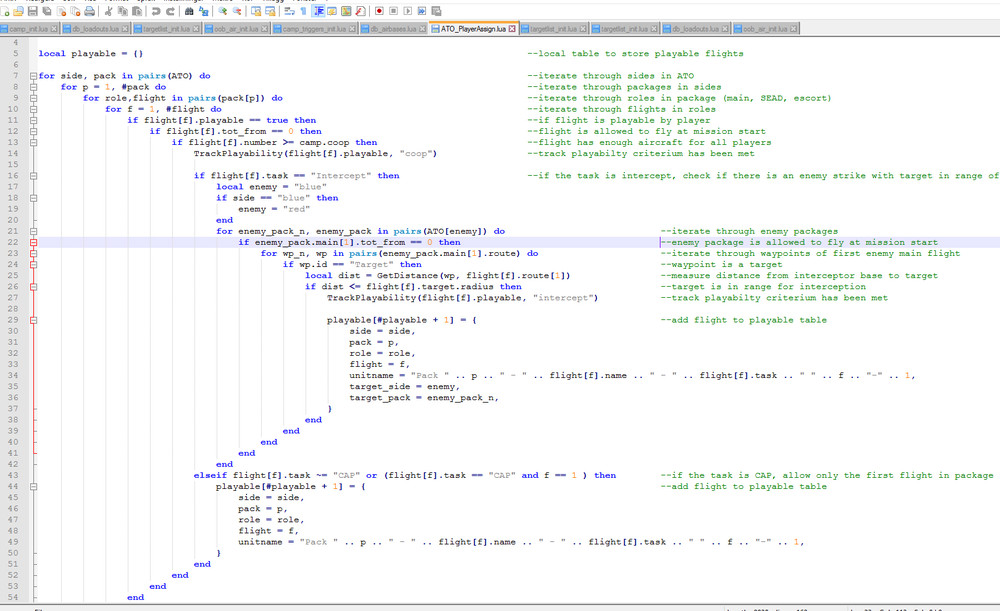1000x611 pixels.
Task: Click the Redo toolbar icon
Action: pos(170,11)
